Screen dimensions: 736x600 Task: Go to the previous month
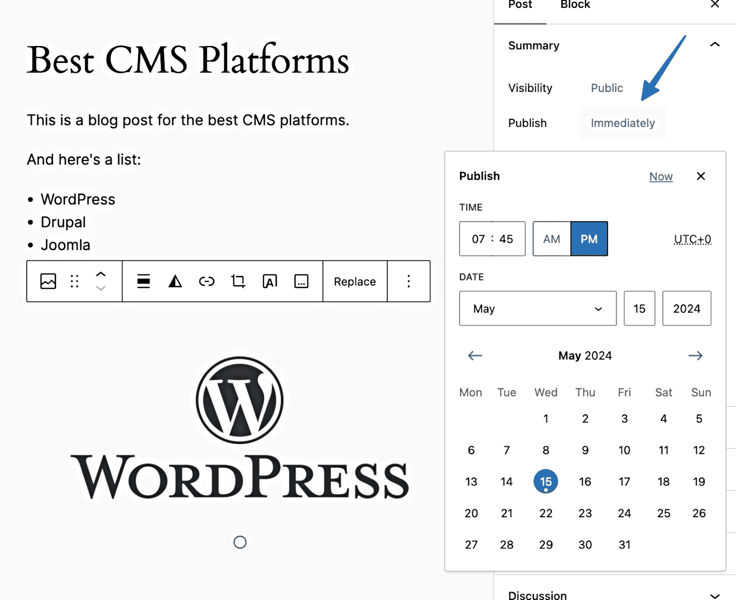tap(475, 355)
